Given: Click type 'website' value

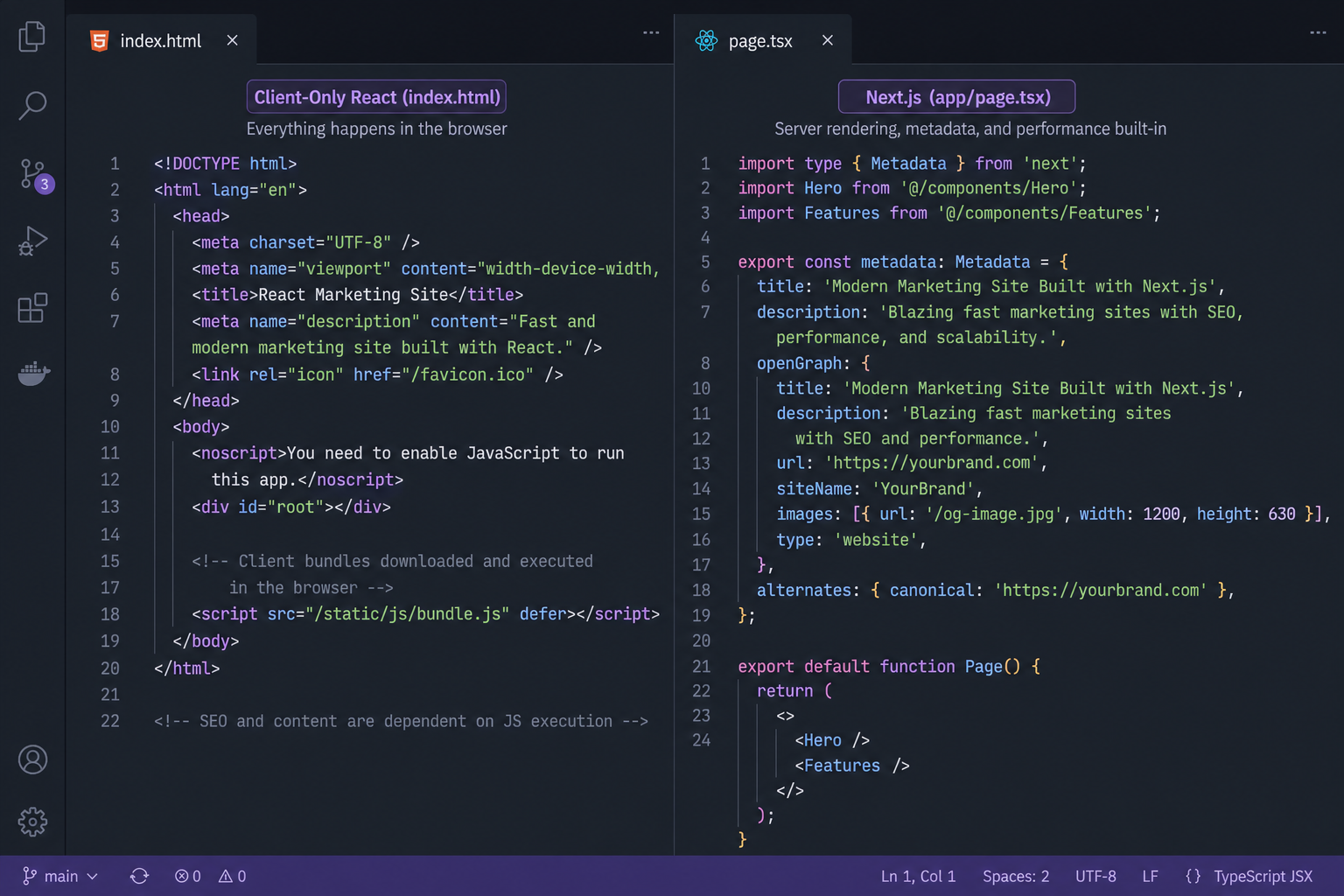Looking at the screenshot, I should pos(876,540).
